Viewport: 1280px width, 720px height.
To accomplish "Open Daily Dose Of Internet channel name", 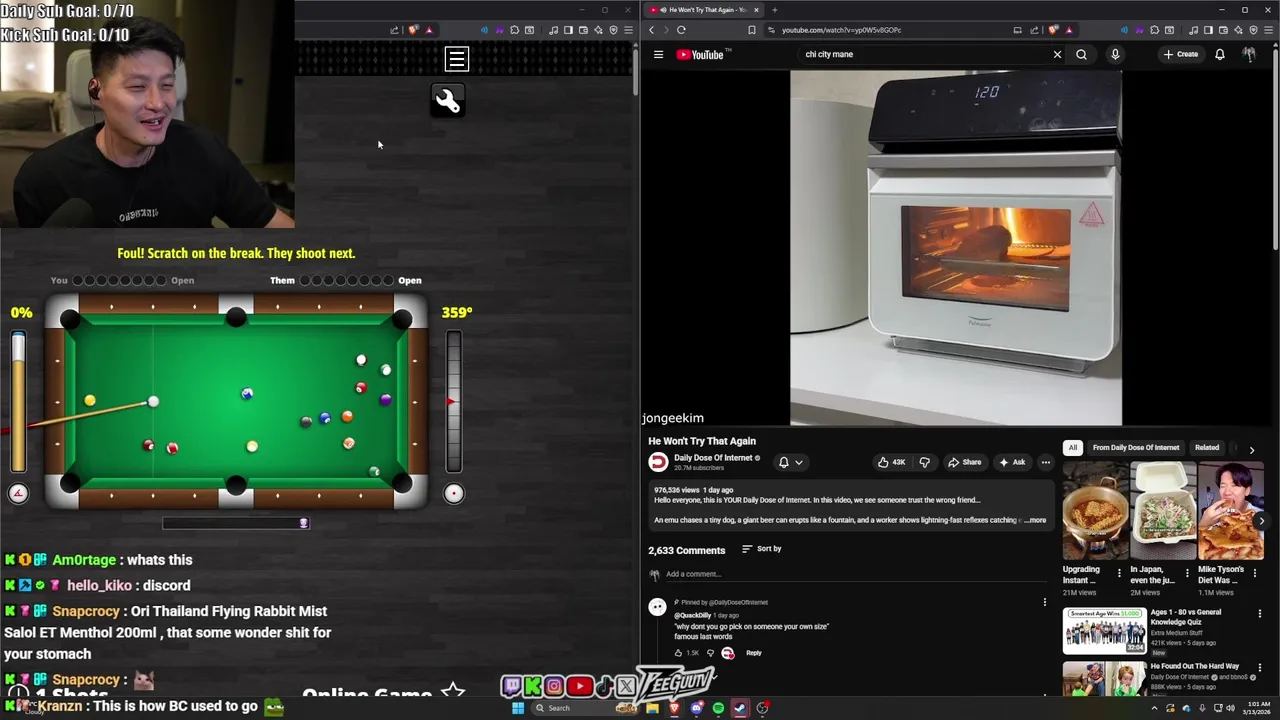I will (x=713, y=458).
